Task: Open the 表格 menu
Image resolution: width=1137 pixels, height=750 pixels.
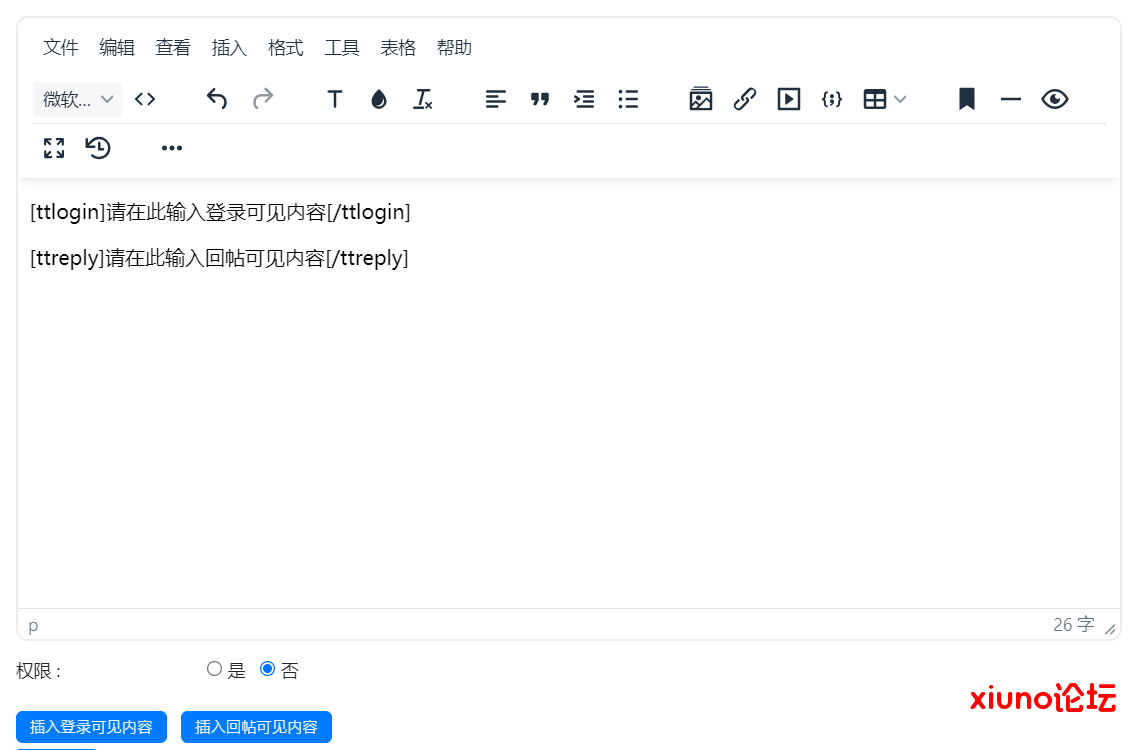Action: (x=398, y=48)
